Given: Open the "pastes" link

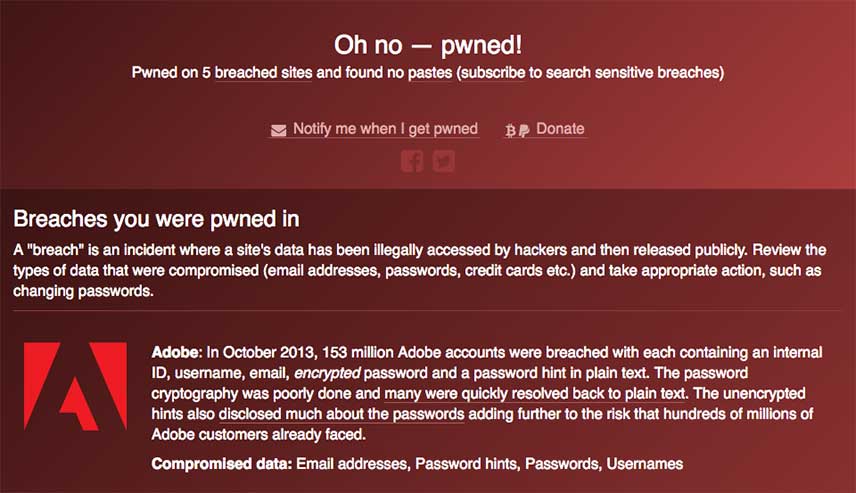Looking at the screenshot, I should point(430,73).
